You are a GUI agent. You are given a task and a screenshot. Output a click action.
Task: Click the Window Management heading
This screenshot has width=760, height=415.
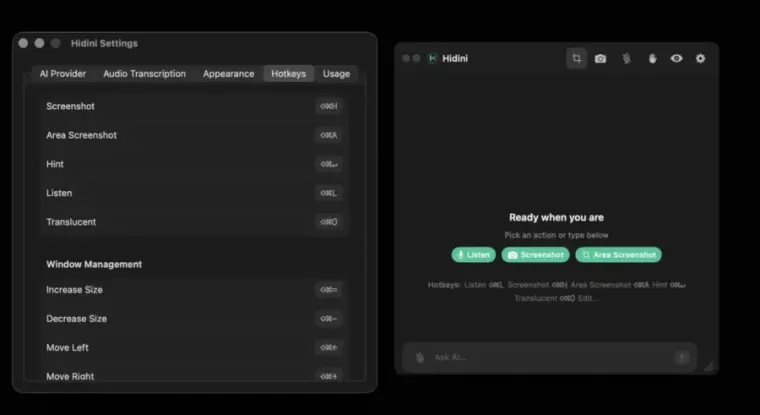pyautogui.click(x=94, y=264)
